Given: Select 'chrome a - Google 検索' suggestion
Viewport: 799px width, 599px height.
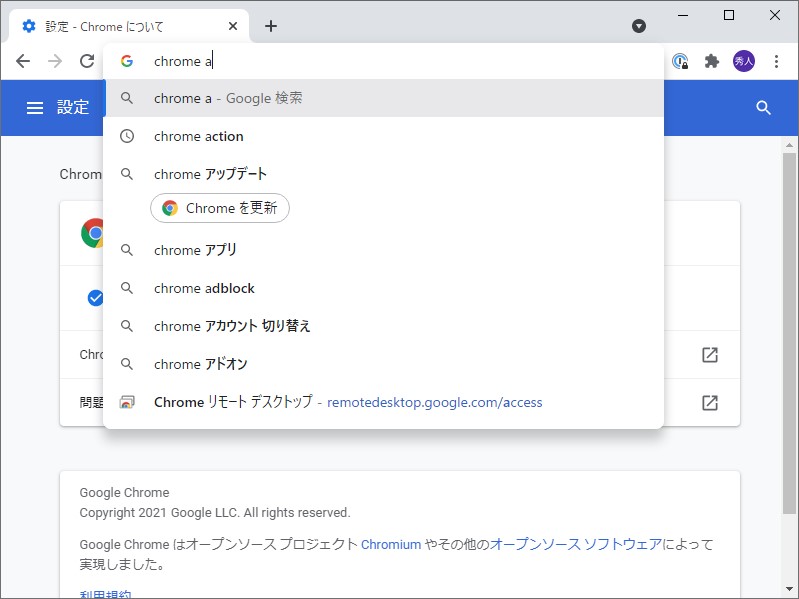Looking at the screenshot, I should (383, 98).
